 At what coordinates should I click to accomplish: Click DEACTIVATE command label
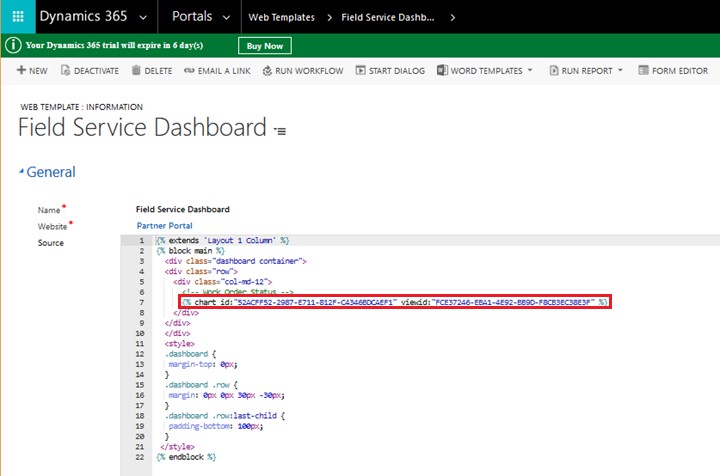[x=96, y=71]
